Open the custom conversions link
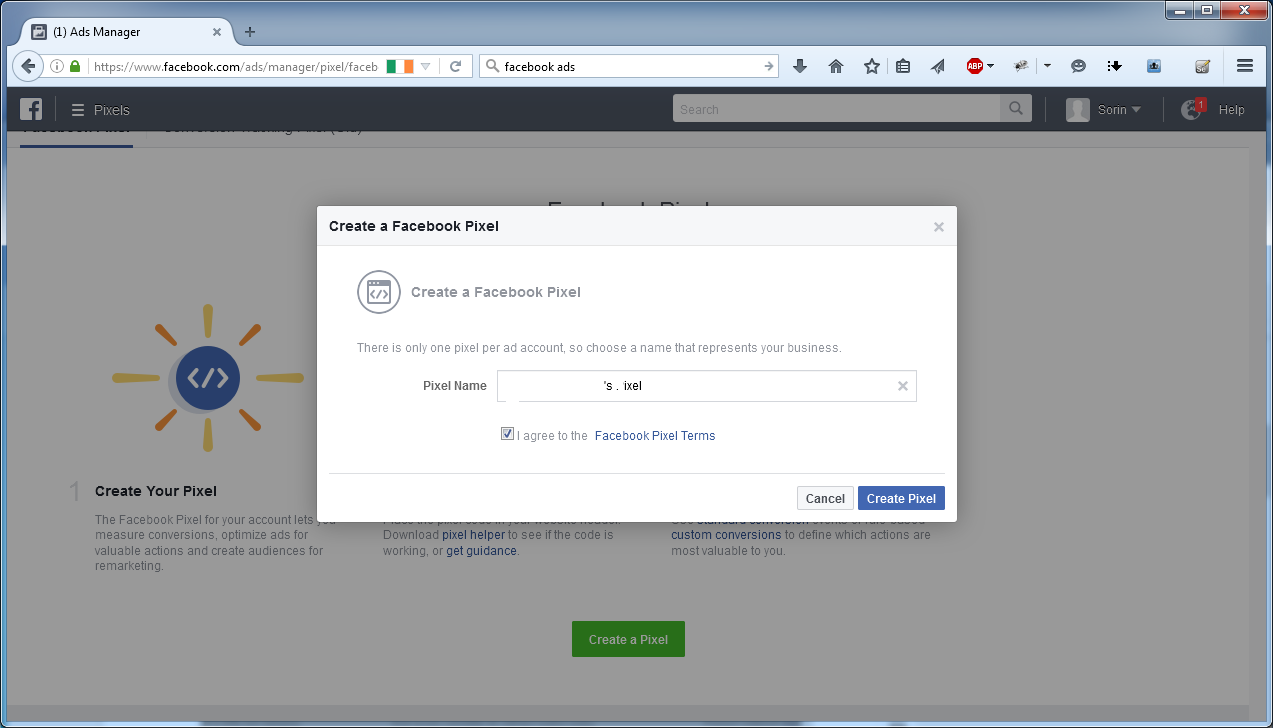 pyautogui.click(x=726, y=535)
